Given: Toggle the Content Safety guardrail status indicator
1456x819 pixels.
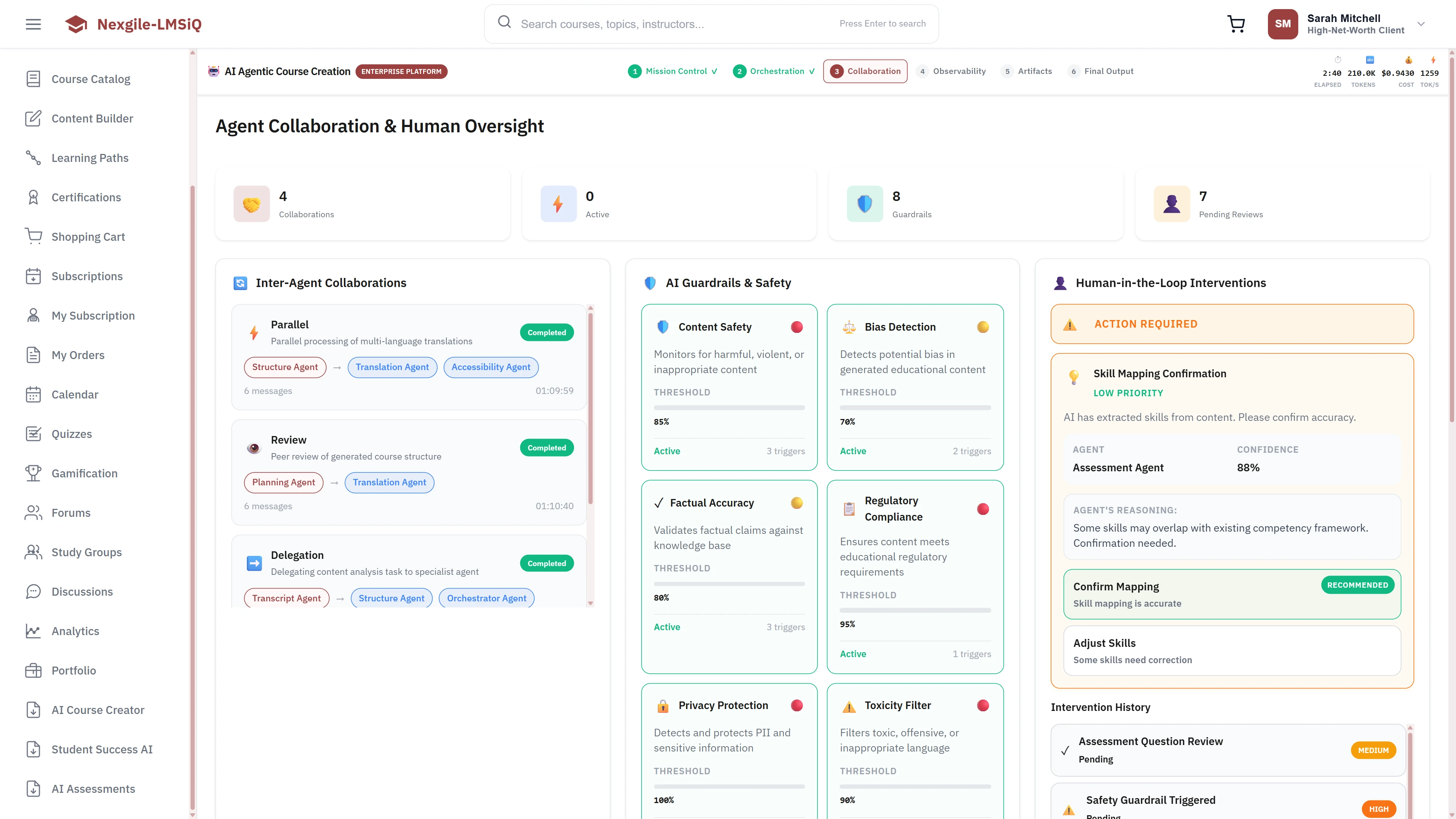Looking at the screenshot, I should click(797, 326).
